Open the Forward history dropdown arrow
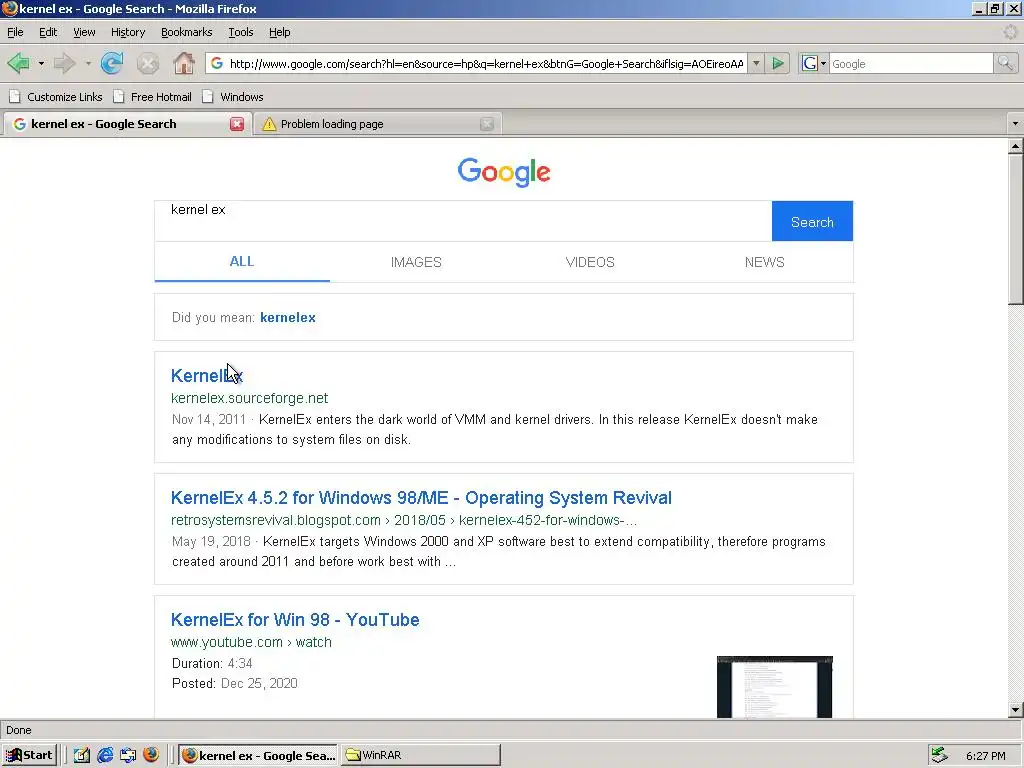Screen dimensions: 1024x768 88,63
